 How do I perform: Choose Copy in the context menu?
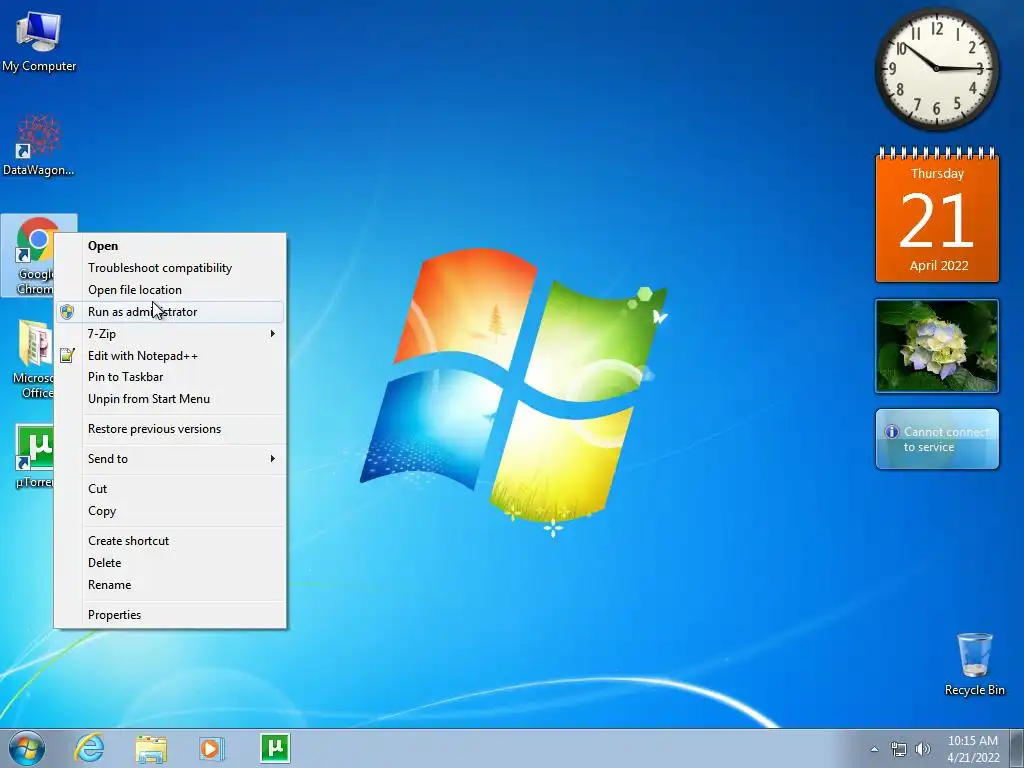[170, 511]
